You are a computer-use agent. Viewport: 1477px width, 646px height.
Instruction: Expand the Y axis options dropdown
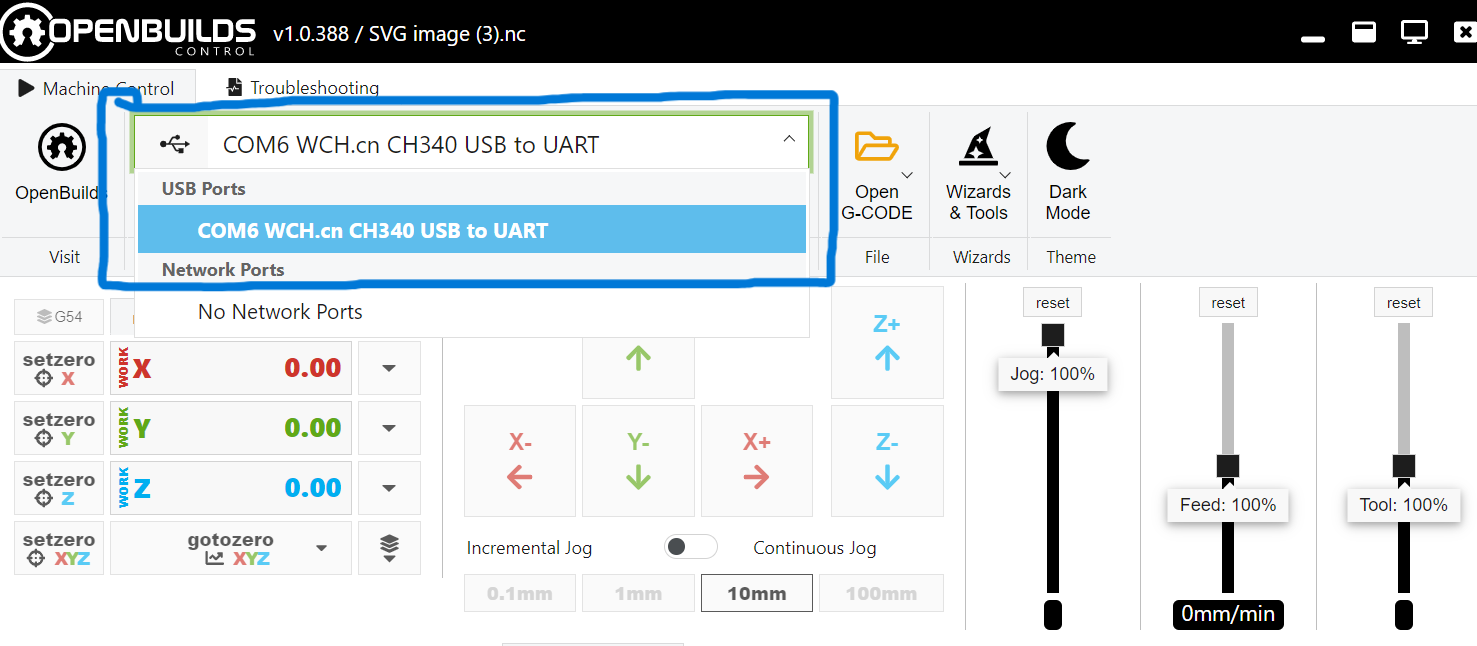(x=389, y=428)
